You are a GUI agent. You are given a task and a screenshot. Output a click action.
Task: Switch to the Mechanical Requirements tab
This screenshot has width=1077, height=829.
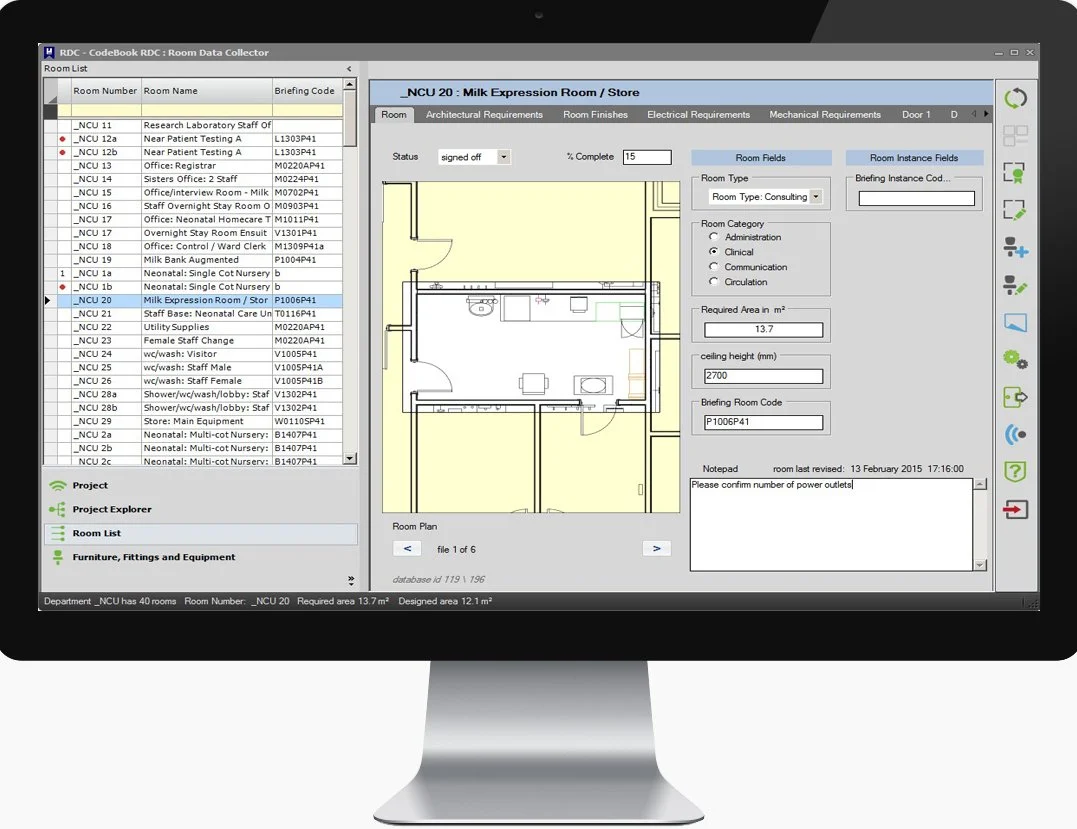(x=825, y=115)
